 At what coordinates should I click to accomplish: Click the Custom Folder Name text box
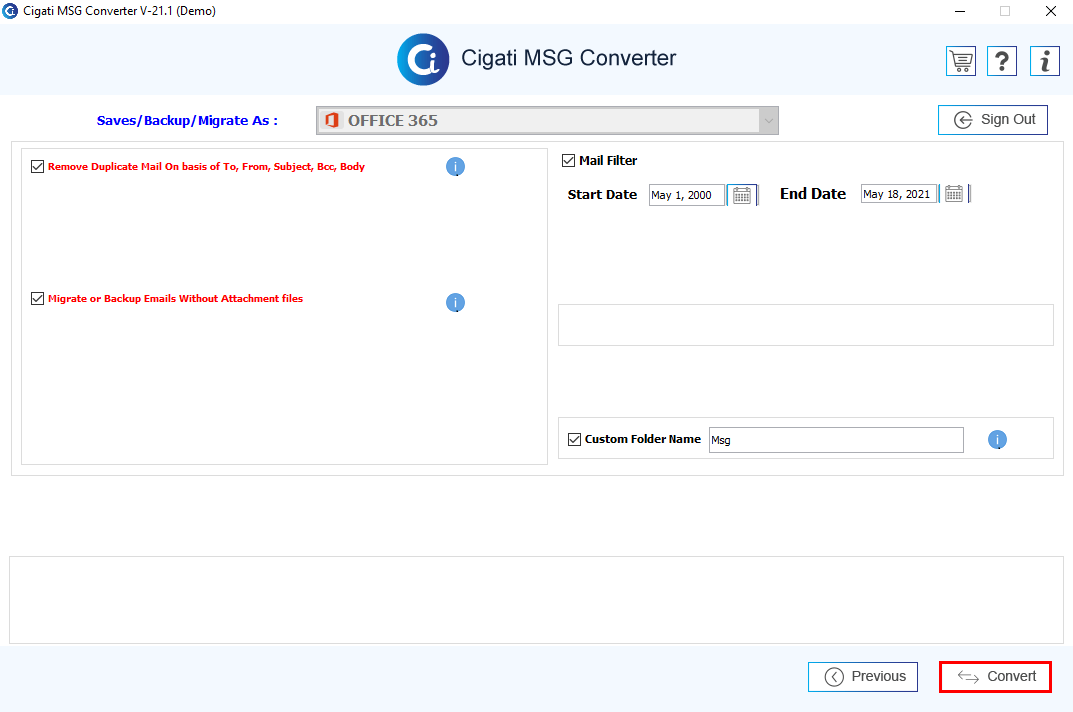pos(836,440)
